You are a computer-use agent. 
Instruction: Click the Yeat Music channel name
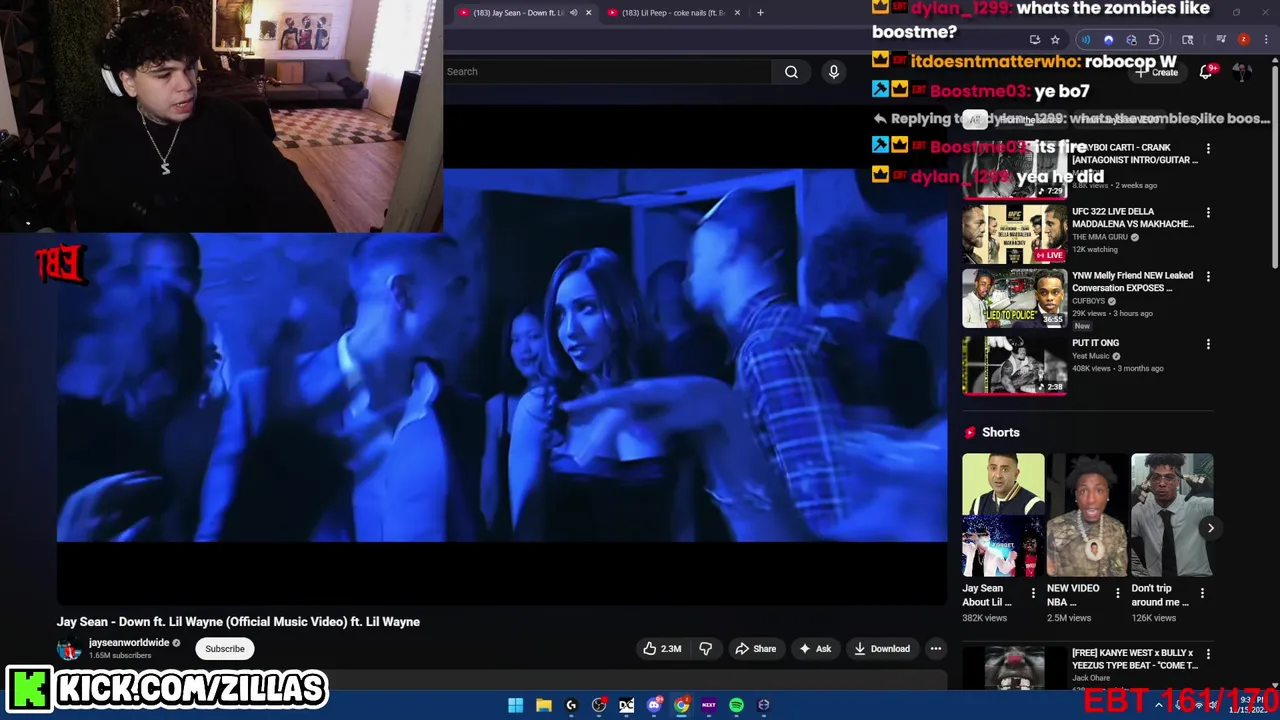[1090, 356]
